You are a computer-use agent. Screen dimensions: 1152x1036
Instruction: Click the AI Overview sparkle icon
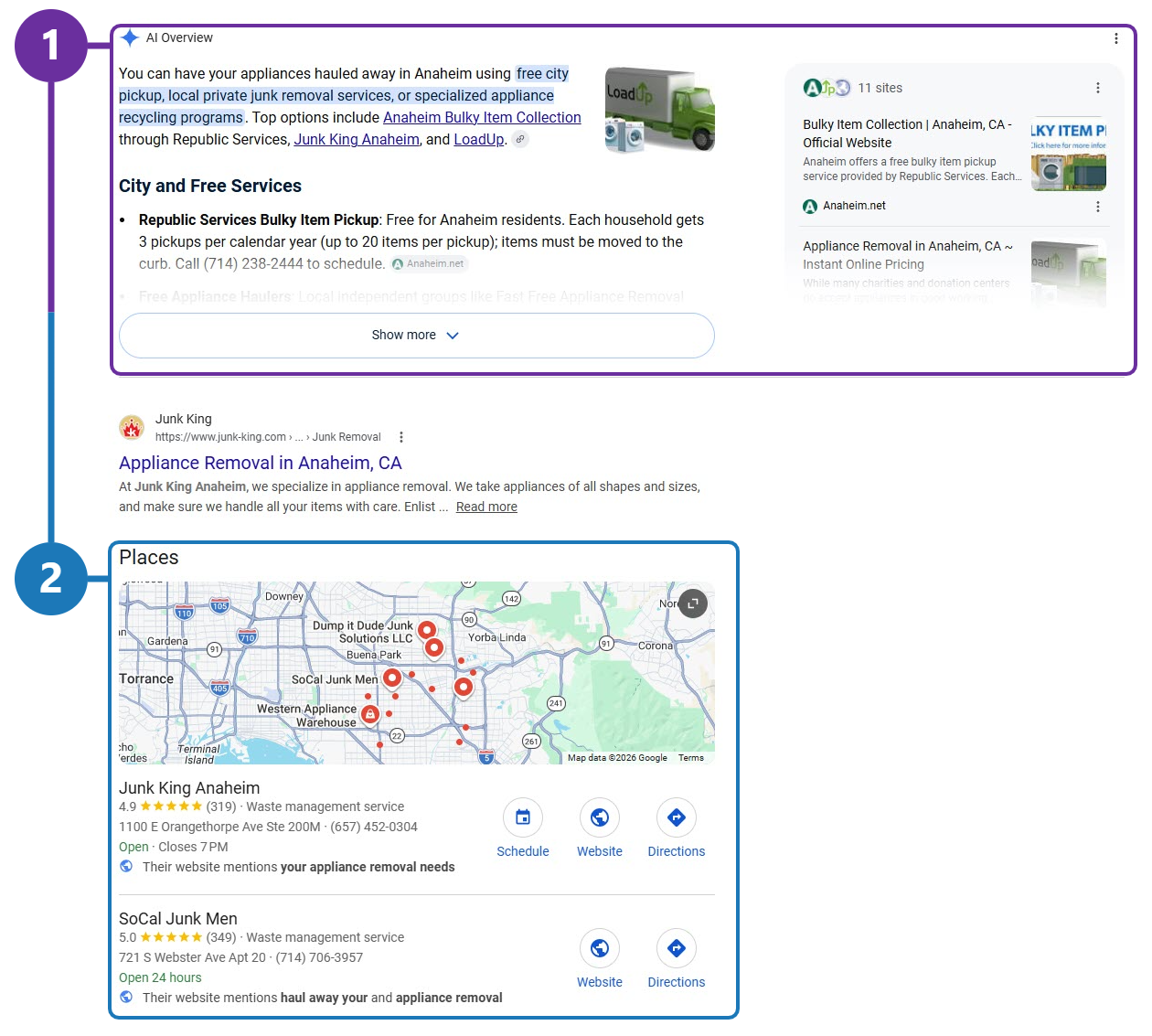(130, 37)
